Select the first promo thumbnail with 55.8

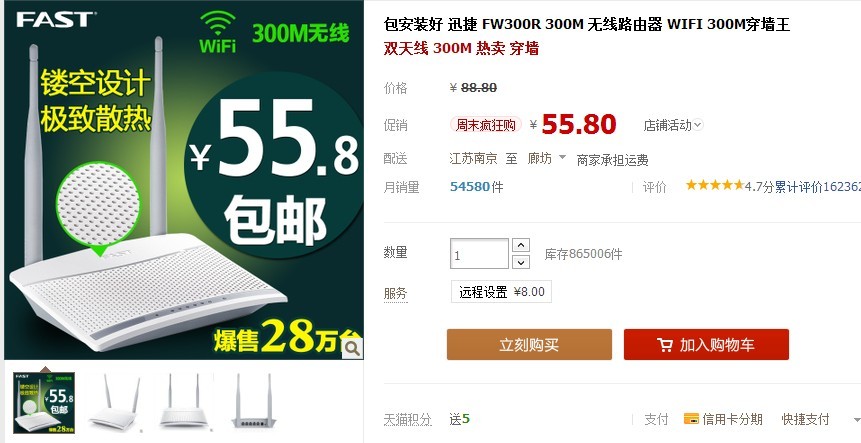click(44, 402)
